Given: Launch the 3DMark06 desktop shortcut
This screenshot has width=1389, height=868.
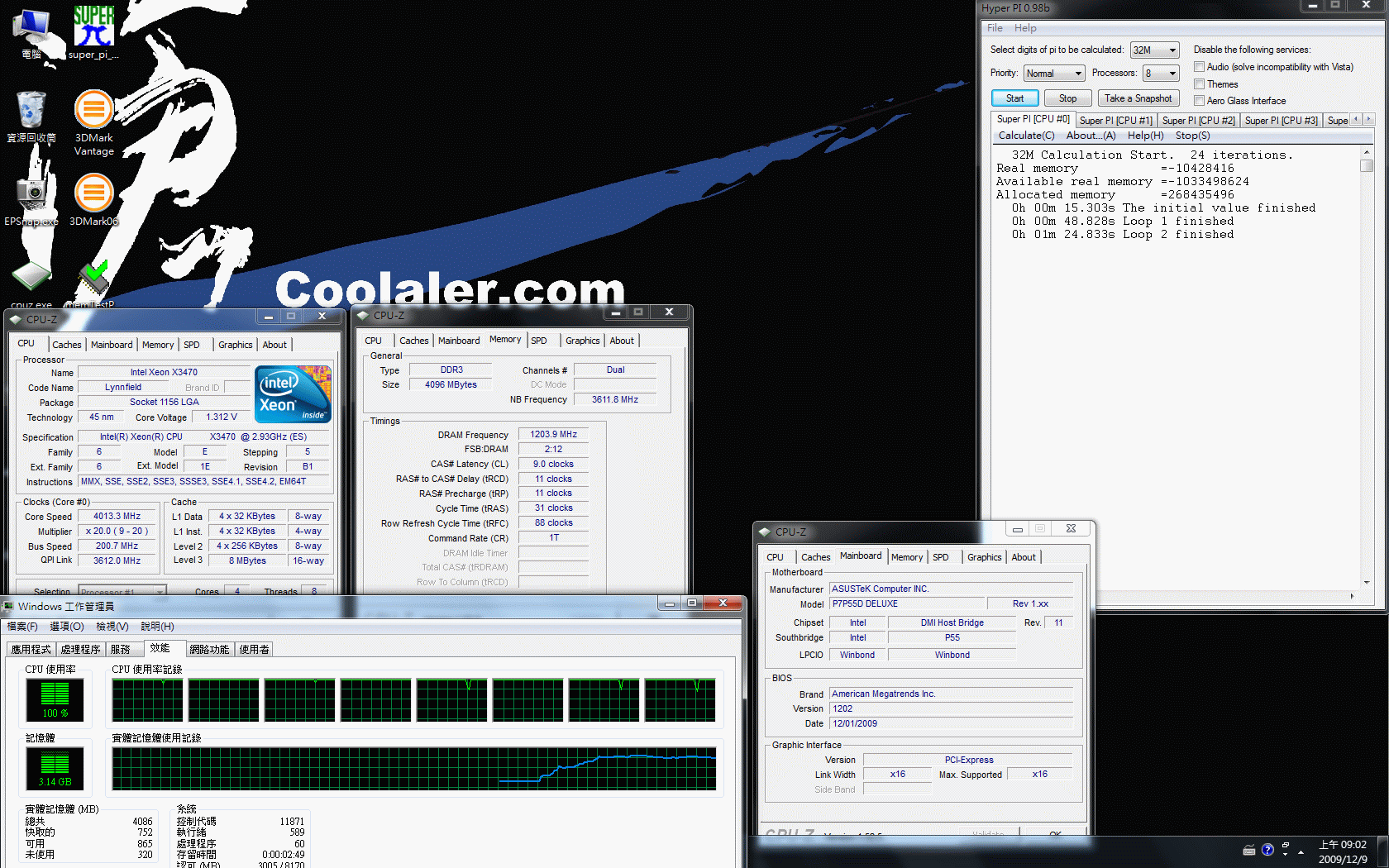Looking at the screenshot, I should coord(93,198).
